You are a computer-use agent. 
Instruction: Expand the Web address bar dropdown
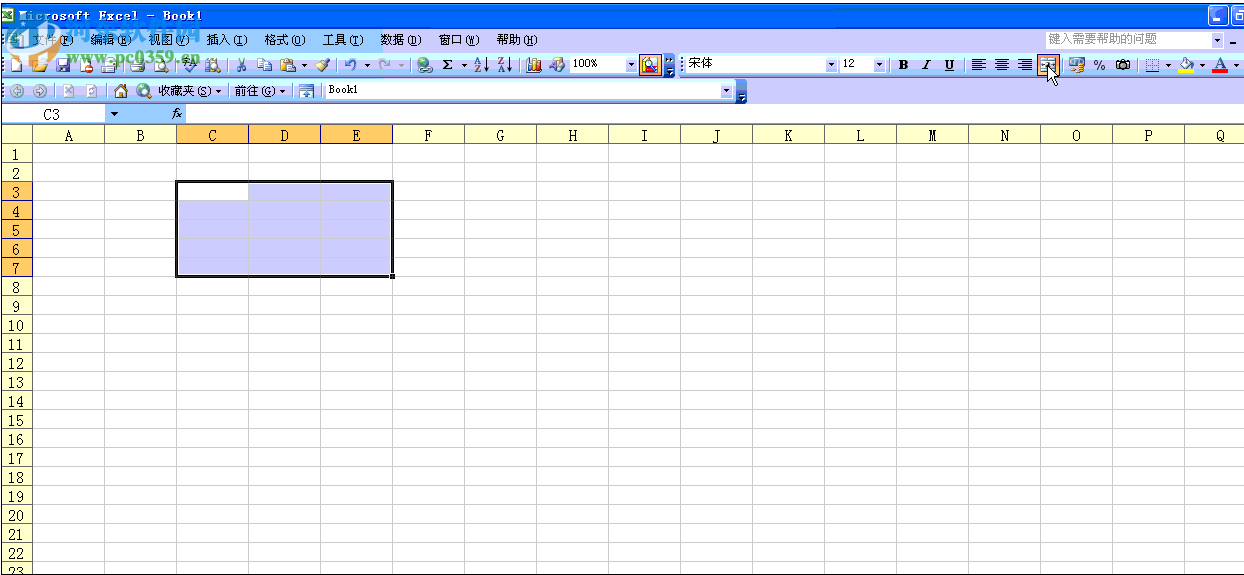[727, 91]
